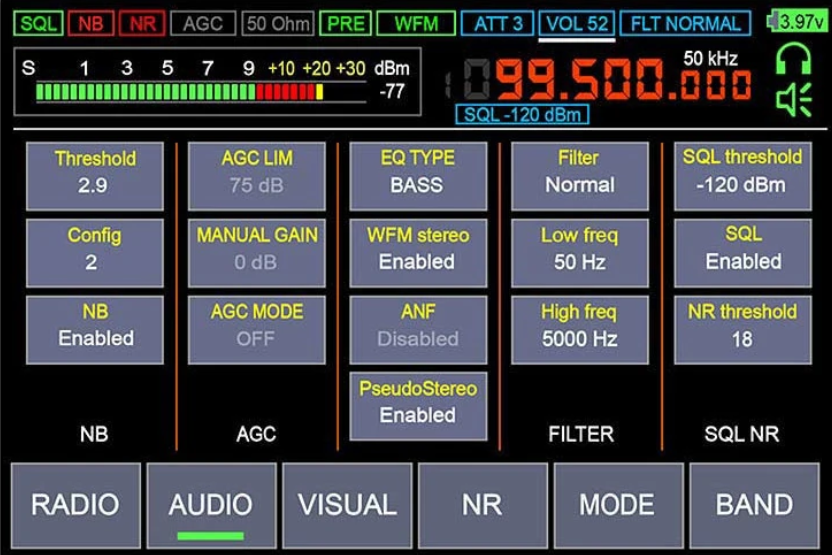
Task: Change the AGC MODE setting
Action: (256, 329)
